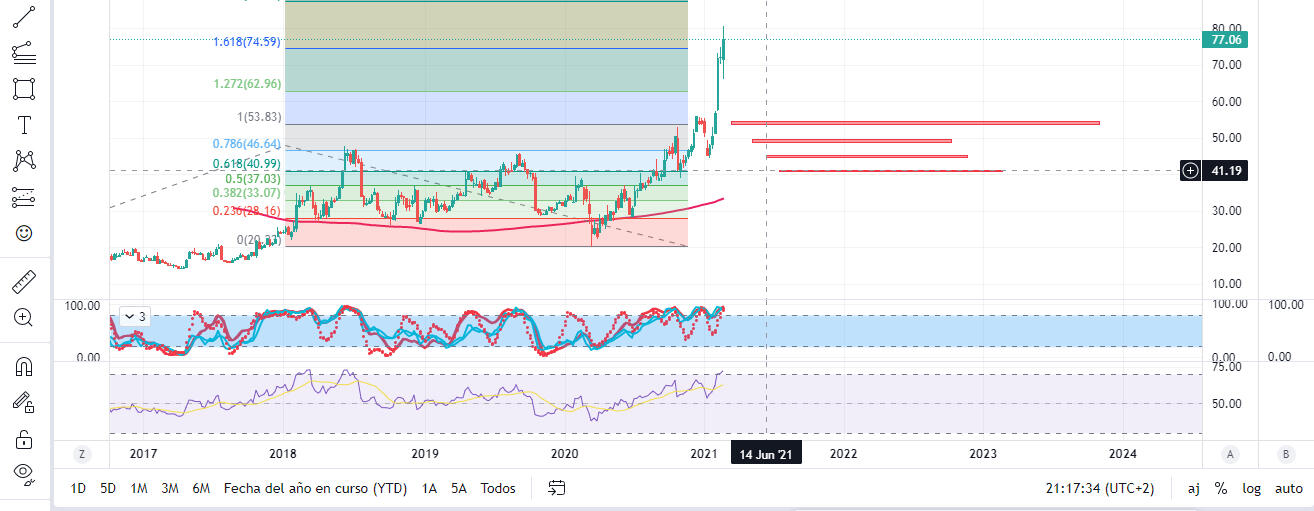
Task: Open the chart patterns tool
Action: 23,160
